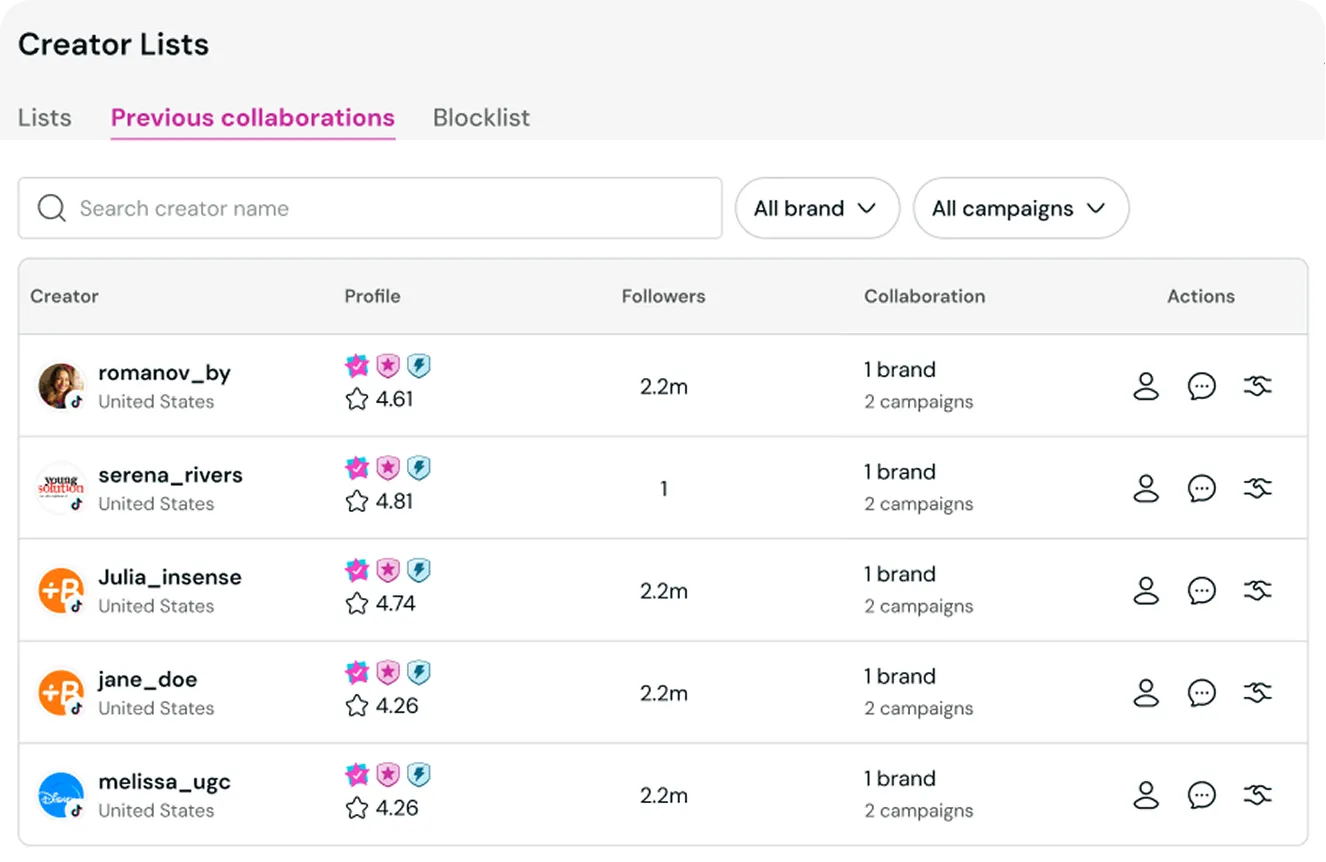Click Creator column header
Screen dimensions: 1326x862
(64, 296)
